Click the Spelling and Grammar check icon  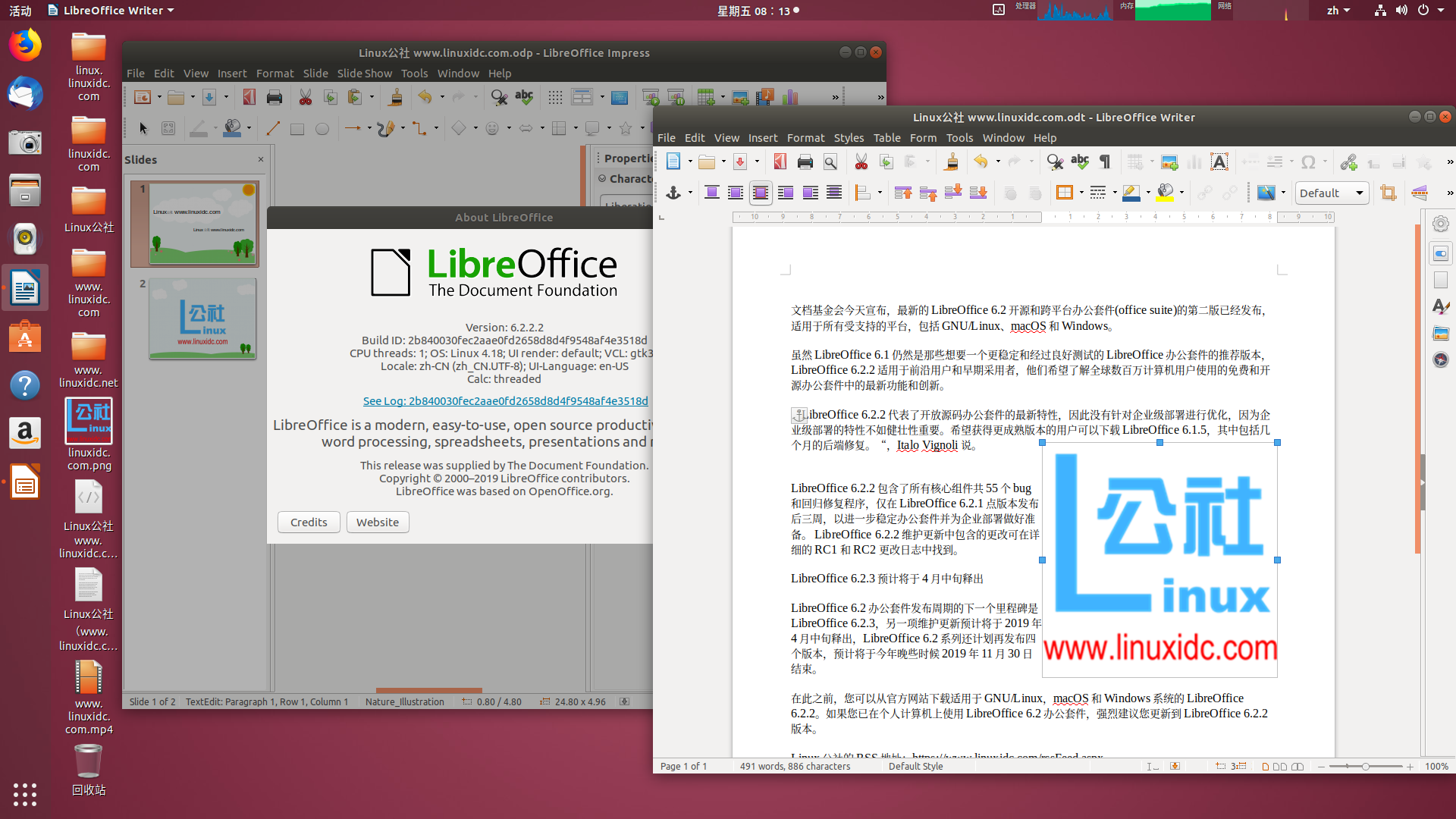point(1080,162)
